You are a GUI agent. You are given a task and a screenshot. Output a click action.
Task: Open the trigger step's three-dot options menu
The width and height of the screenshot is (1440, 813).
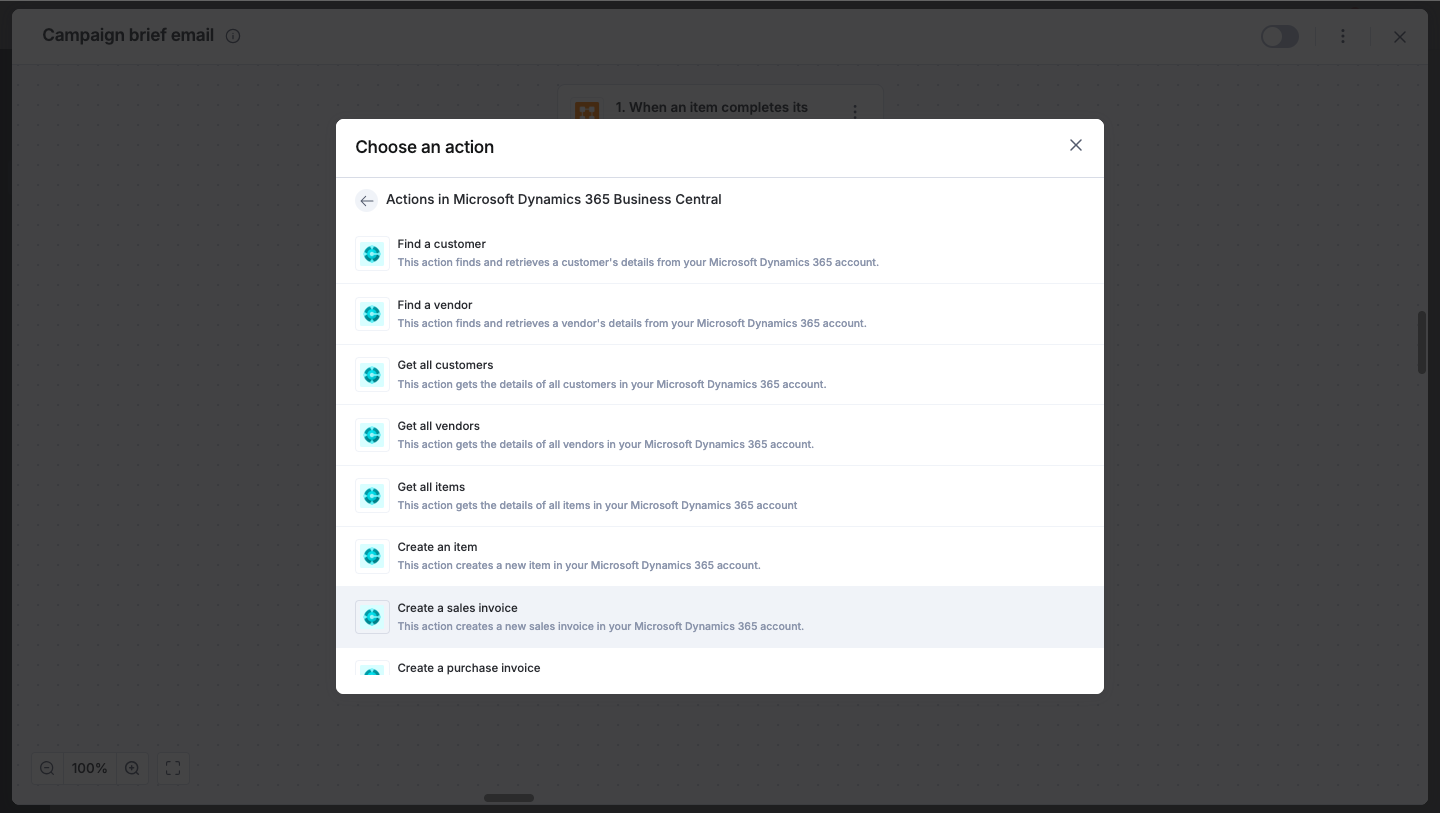855,111
